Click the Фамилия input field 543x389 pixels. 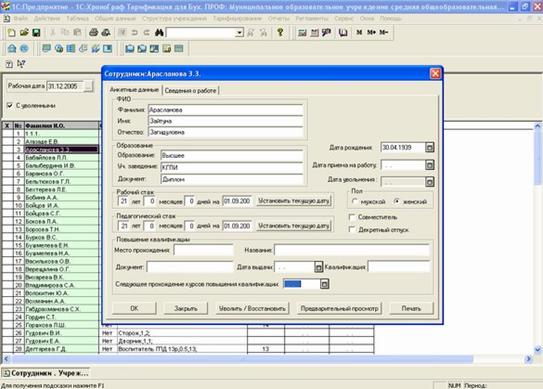click(225, 110)
